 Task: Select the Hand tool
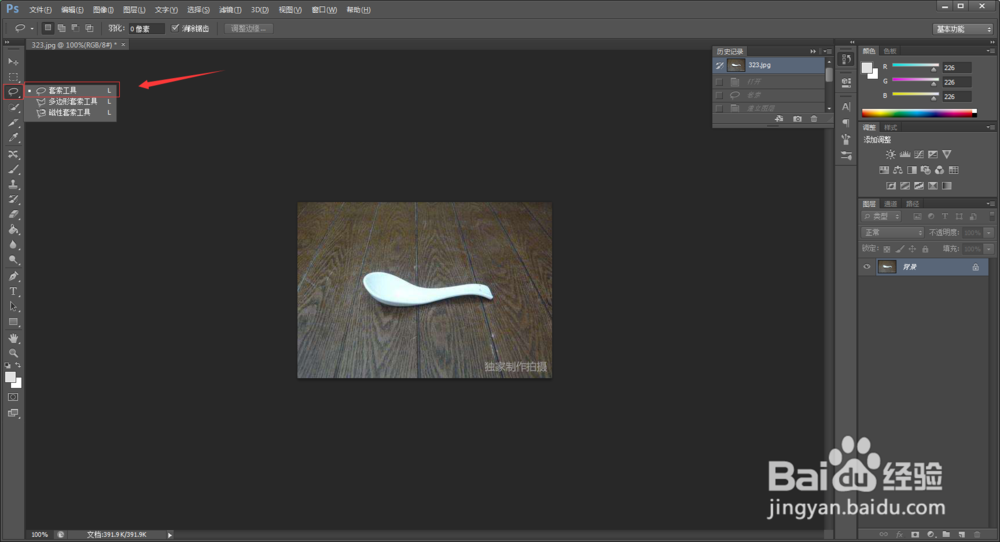[x=13, y=338]
